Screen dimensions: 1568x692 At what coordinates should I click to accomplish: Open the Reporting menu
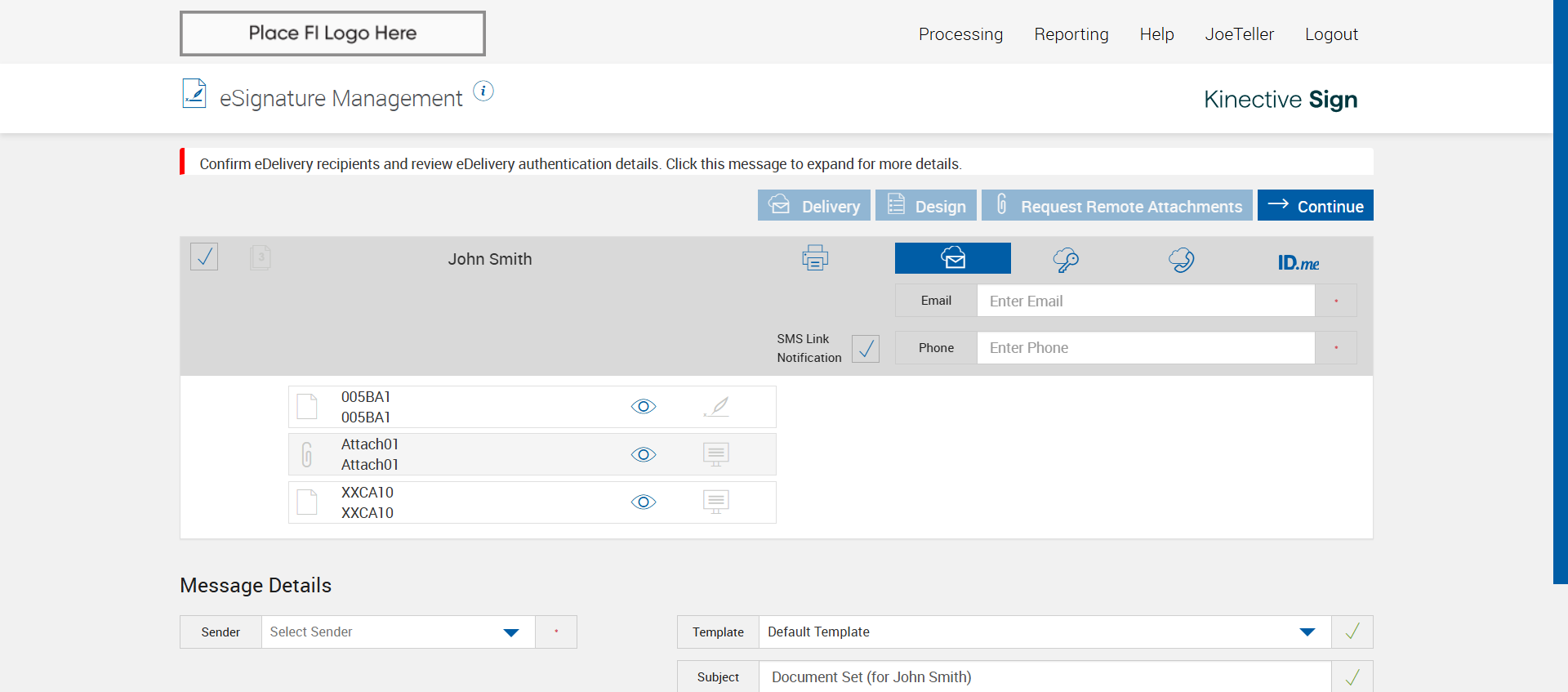(x=1071, y=34)
